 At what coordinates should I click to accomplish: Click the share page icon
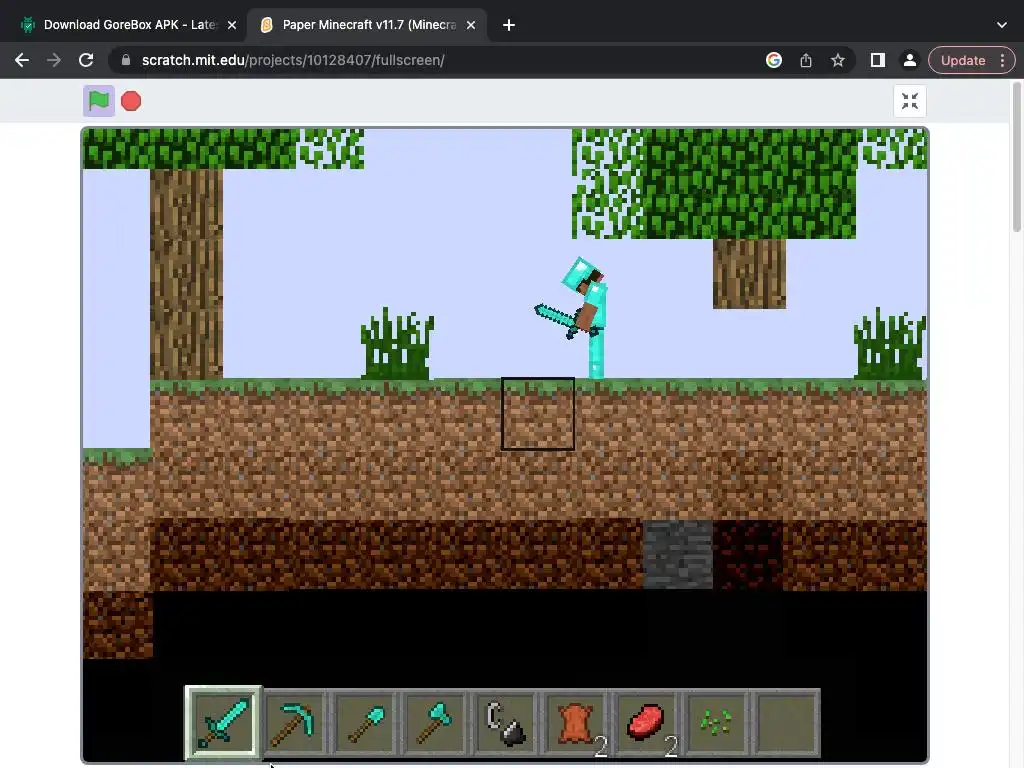coord(806,60)
